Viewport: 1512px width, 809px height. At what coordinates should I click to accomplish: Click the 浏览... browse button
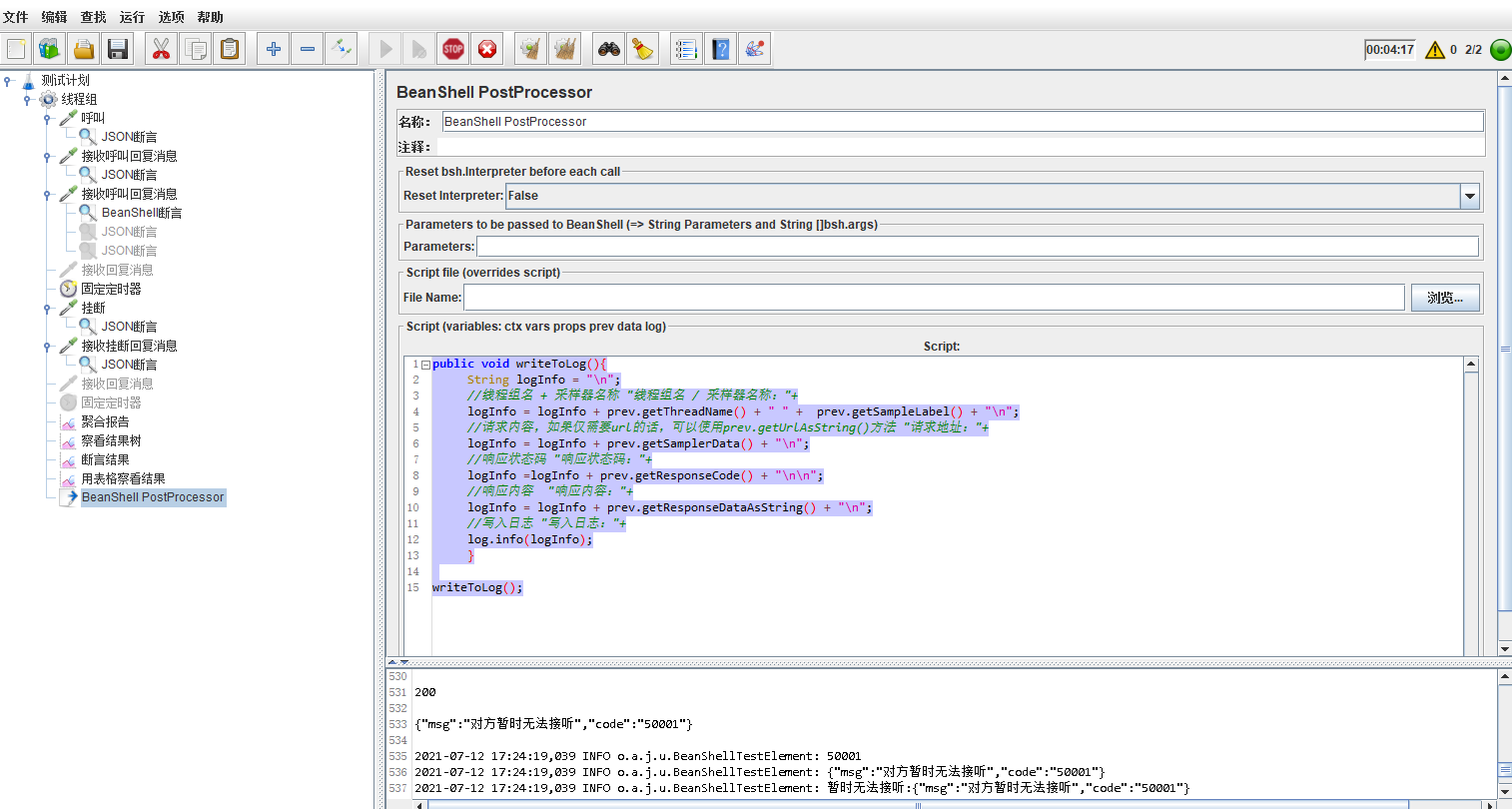(1445, 298)
